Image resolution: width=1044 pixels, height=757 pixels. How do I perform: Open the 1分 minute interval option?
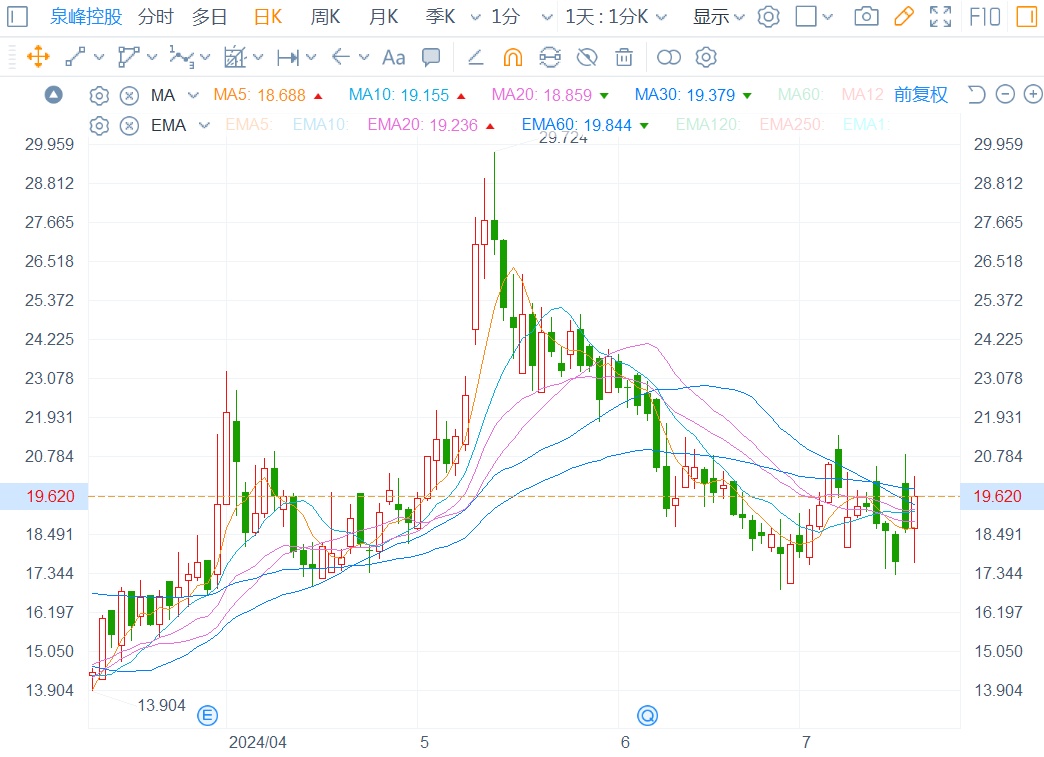[x=505, y=17]
